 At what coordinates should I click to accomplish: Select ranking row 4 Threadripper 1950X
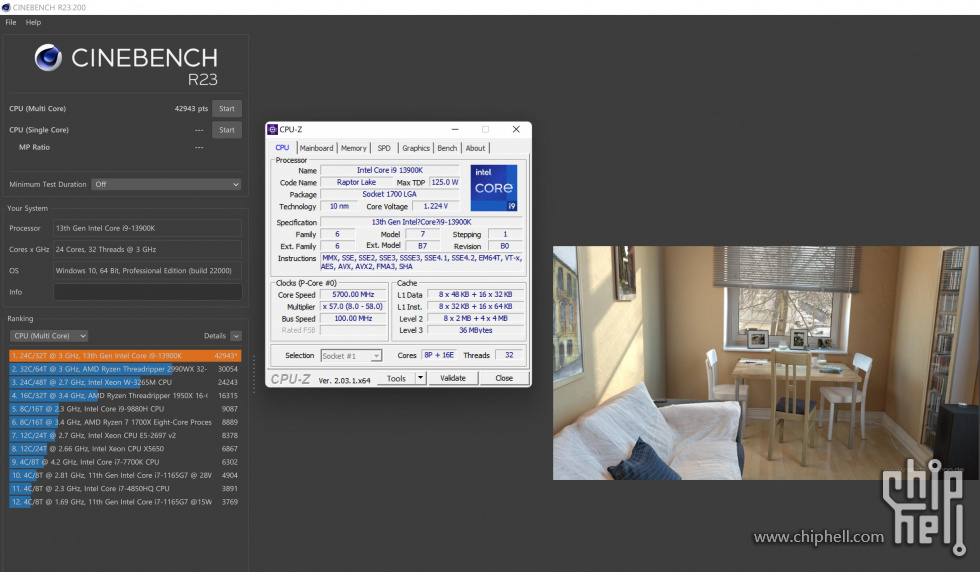point(125,396)
